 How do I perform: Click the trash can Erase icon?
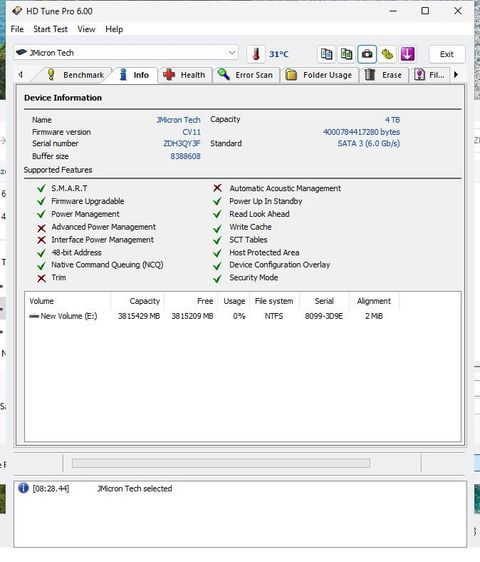[370, 75]
